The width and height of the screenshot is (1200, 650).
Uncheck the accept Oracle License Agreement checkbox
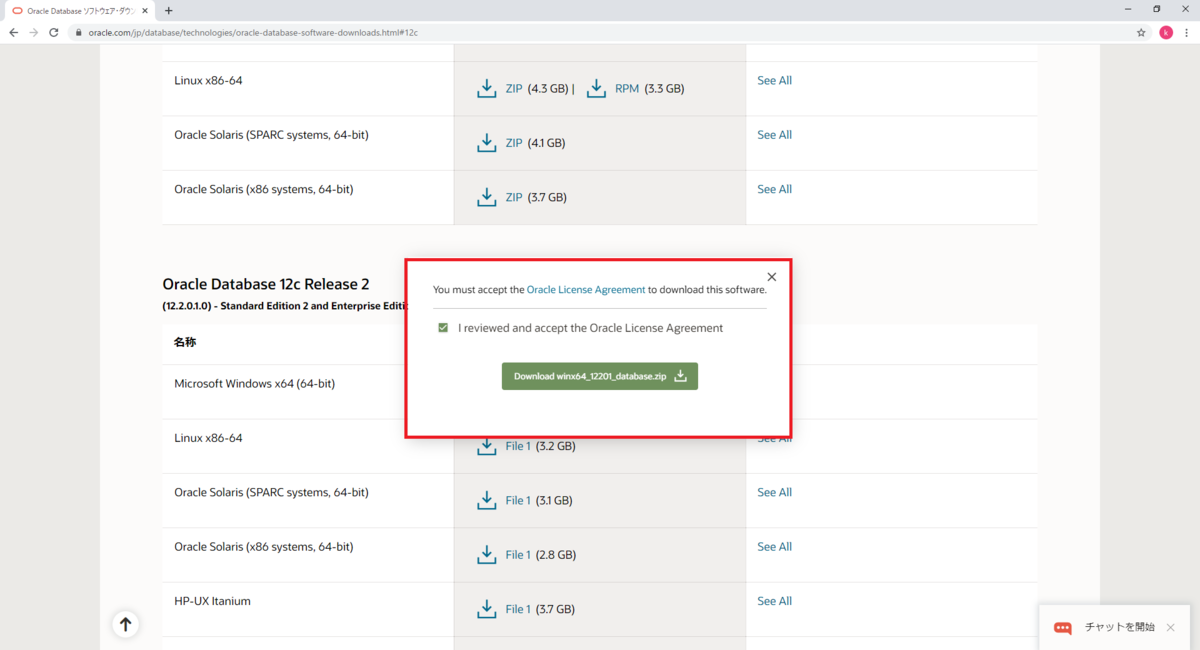coord(443,328)
